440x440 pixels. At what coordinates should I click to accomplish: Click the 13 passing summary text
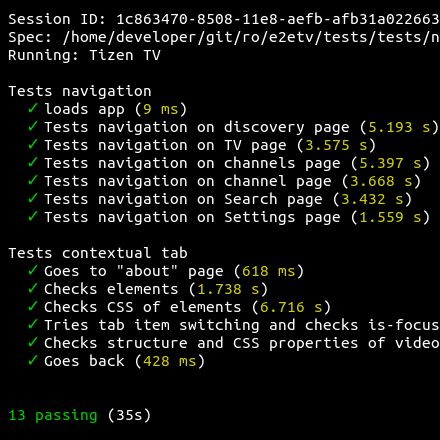(x=53, y=416)
